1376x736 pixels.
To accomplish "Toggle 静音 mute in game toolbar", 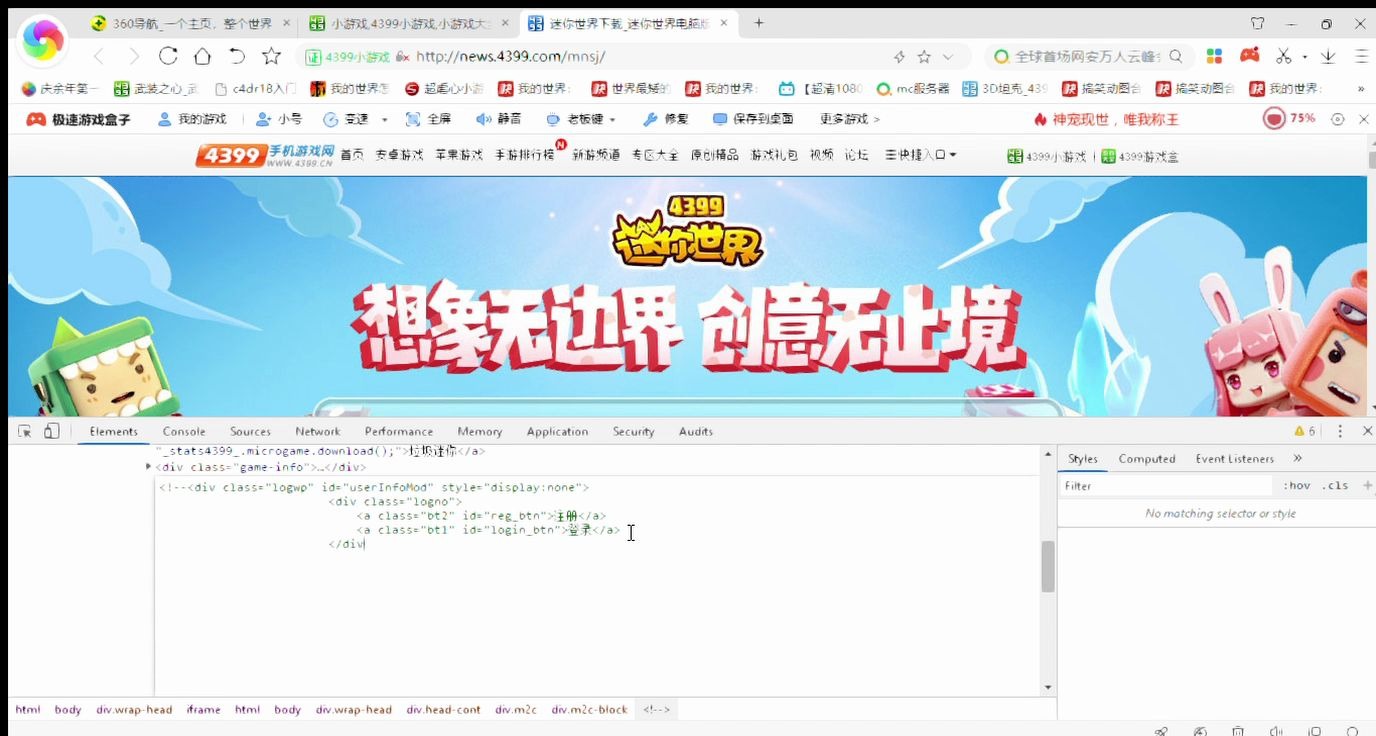I will pyautogui.click(x=498, y=119).
